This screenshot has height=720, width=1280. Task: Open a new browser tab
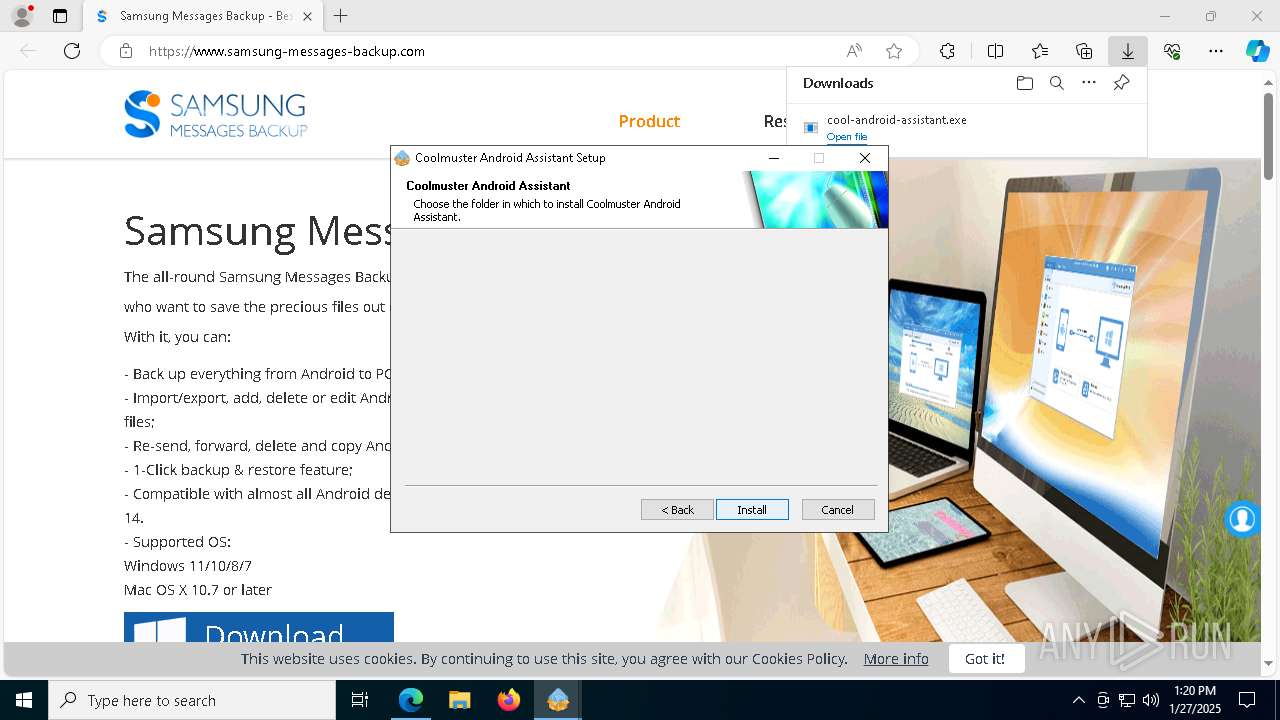341,16
